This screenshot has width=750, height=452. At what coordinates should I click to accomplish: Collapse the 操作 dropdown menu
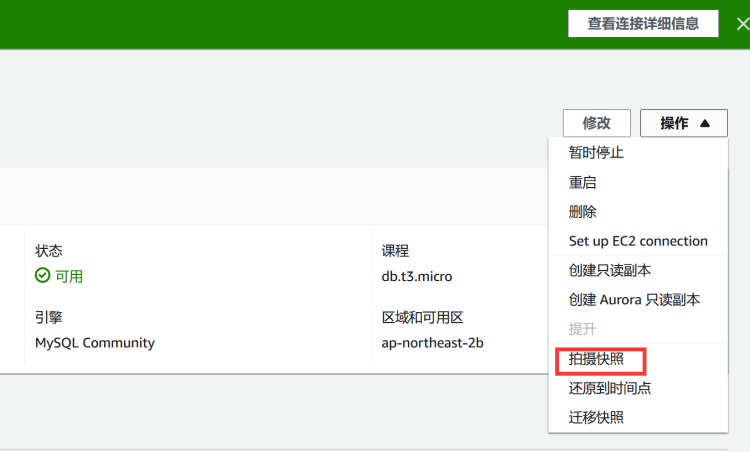[684, 123]
